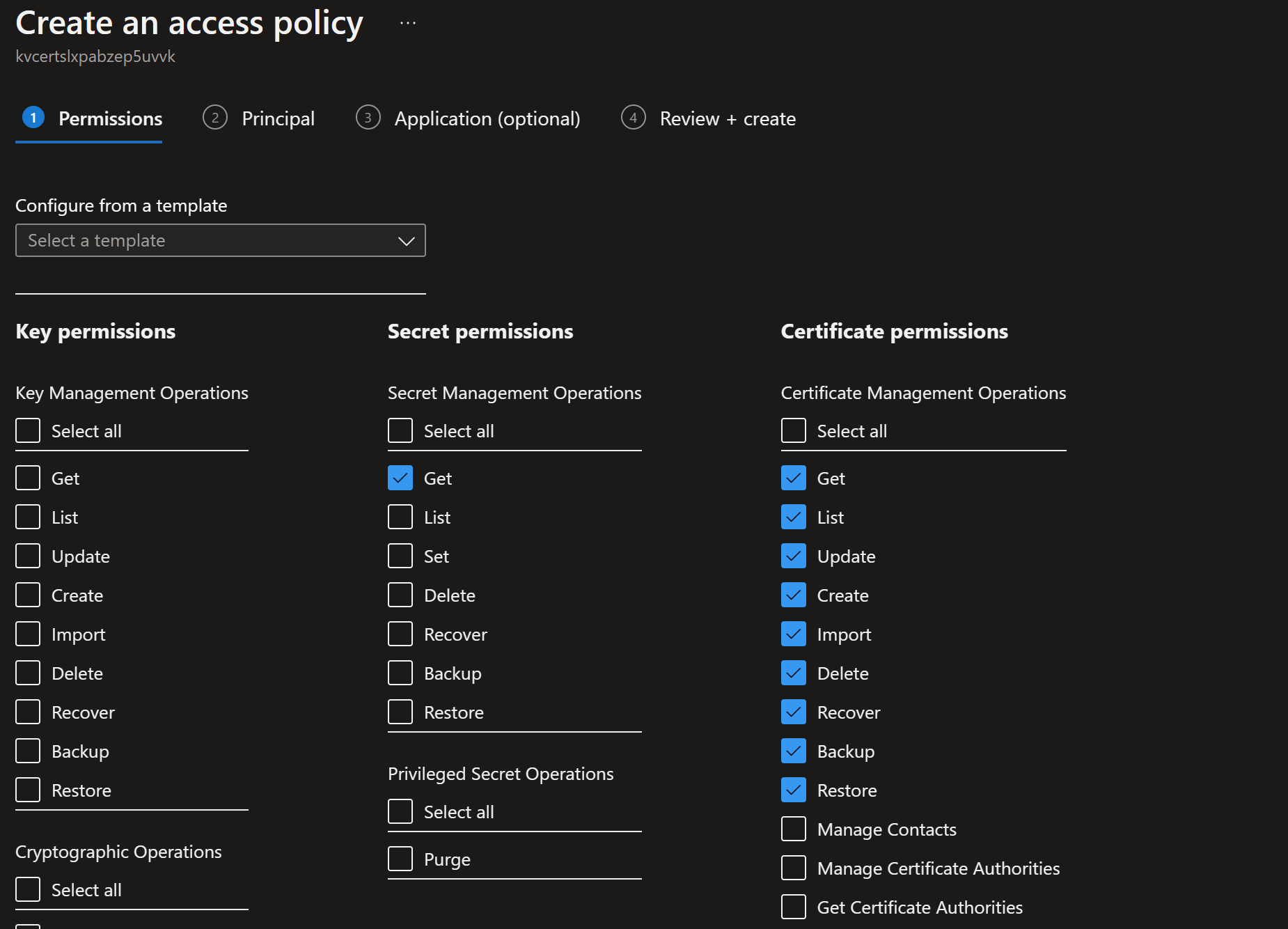The width and height of the screenshot is (1288, 929).
Task: Enable Get Certificate Authorities permission
Action: click(x=794, y=907)
